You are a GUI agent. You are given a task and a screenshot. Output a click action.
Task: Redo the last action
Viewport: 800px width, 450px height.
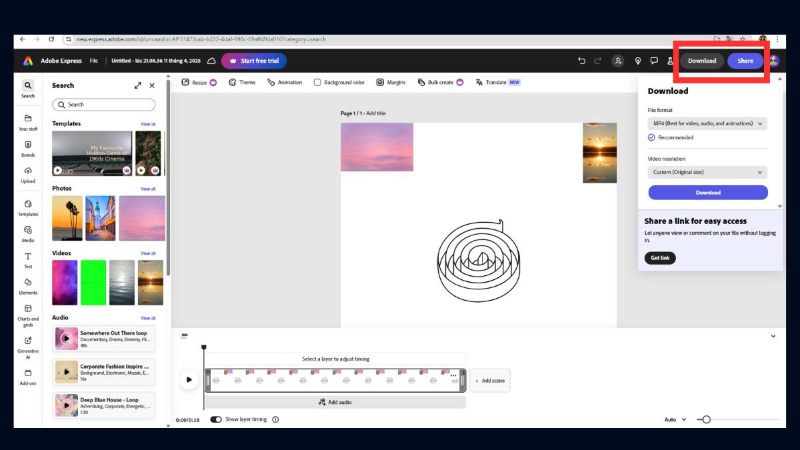click(598, 61)
